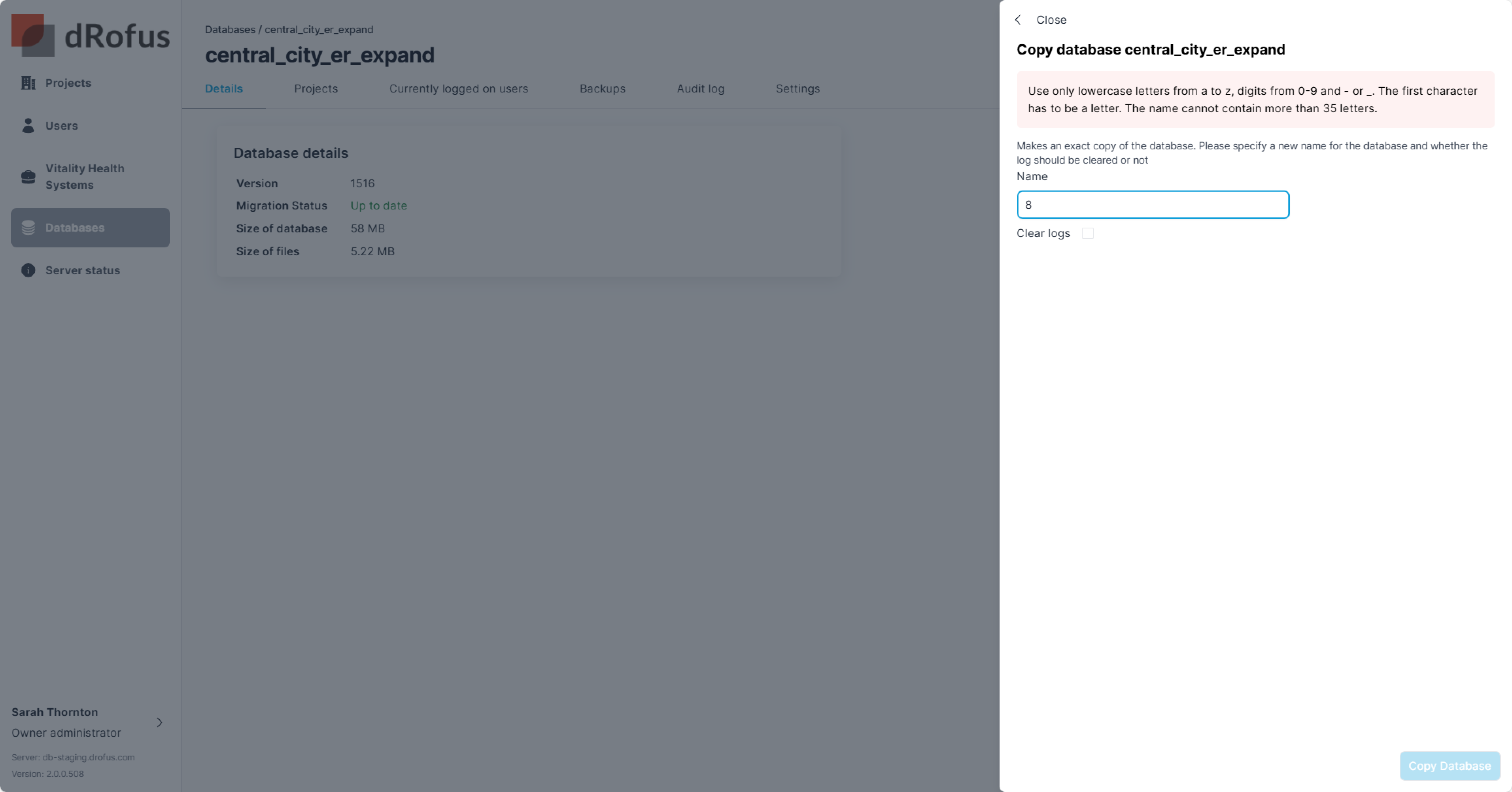Click the back arrow next to Close
The height and width of the screenshot is (792, 1512).
pos(1019,20)
